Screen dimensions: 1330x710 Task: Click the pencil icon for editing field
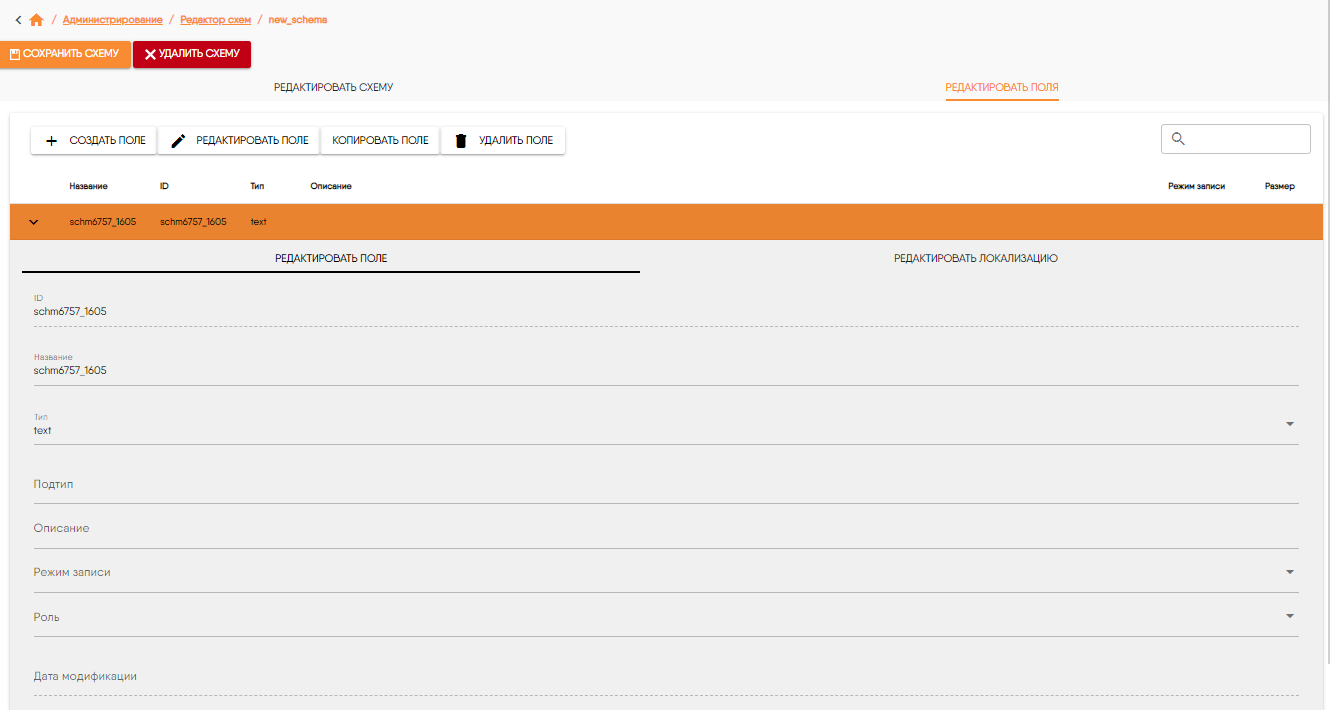click(179, 141)
